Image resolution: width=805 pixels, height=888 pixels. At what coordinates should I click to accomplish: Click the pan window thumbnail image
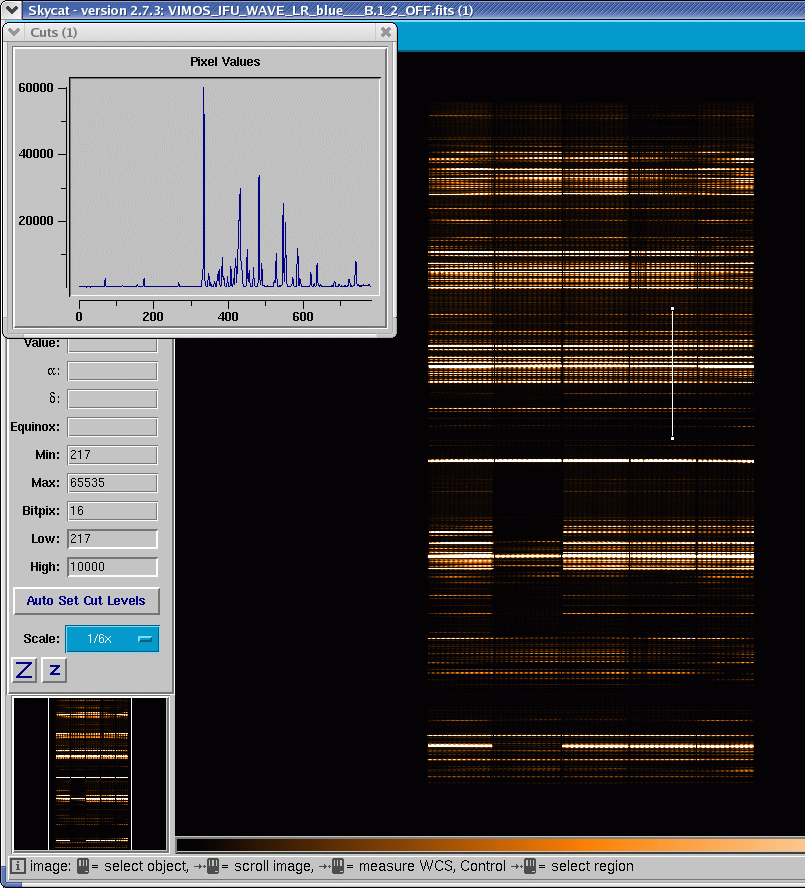coord(90,774)
